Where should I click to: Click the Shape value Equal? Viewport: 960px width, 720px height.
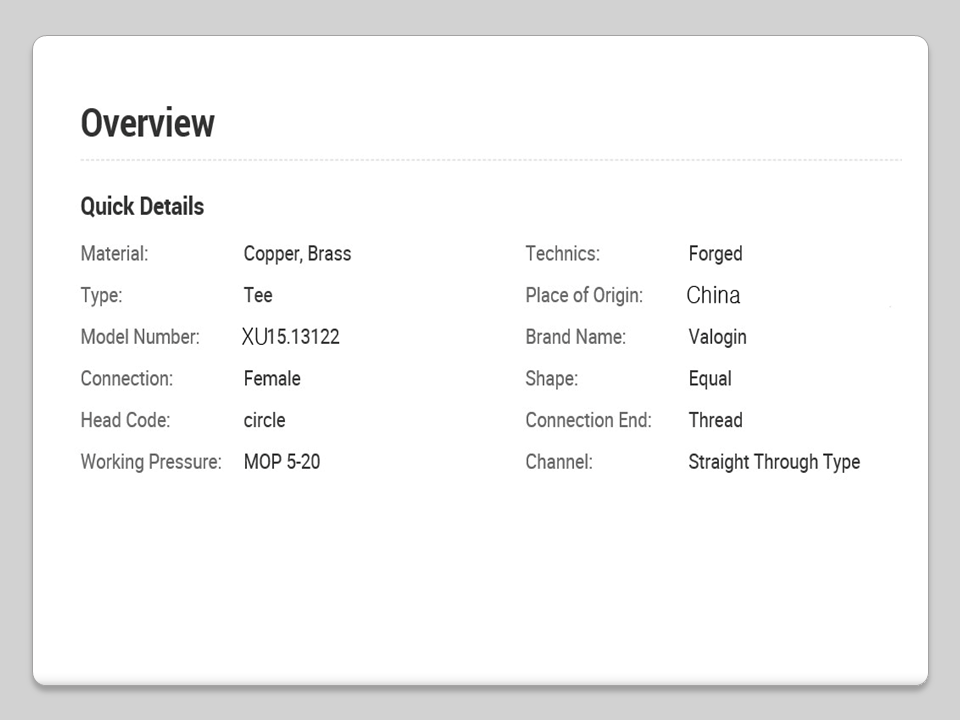[x=710, y=379]
